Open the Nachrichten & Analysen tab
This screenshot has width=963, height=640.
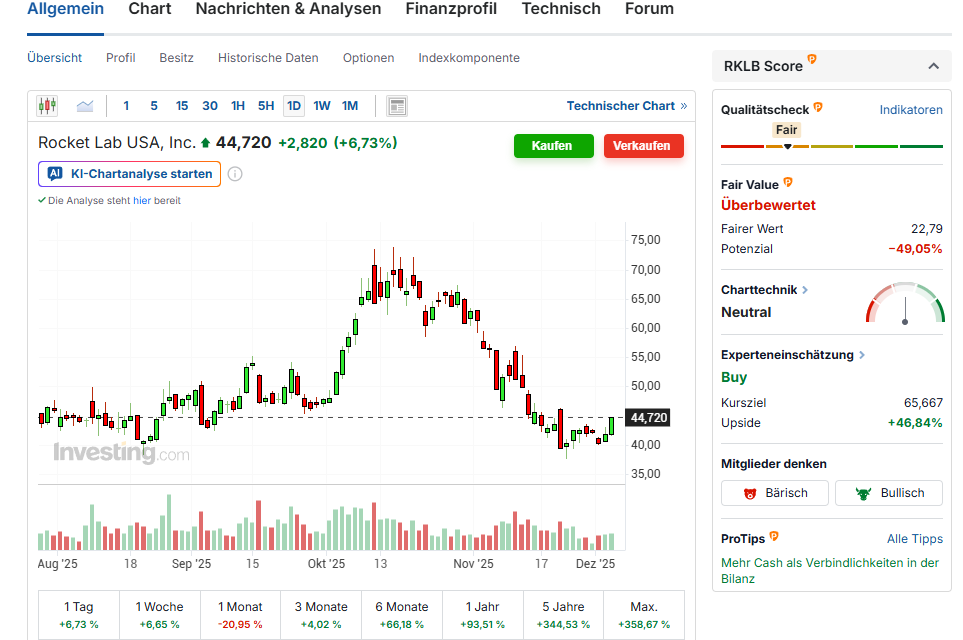288,9
